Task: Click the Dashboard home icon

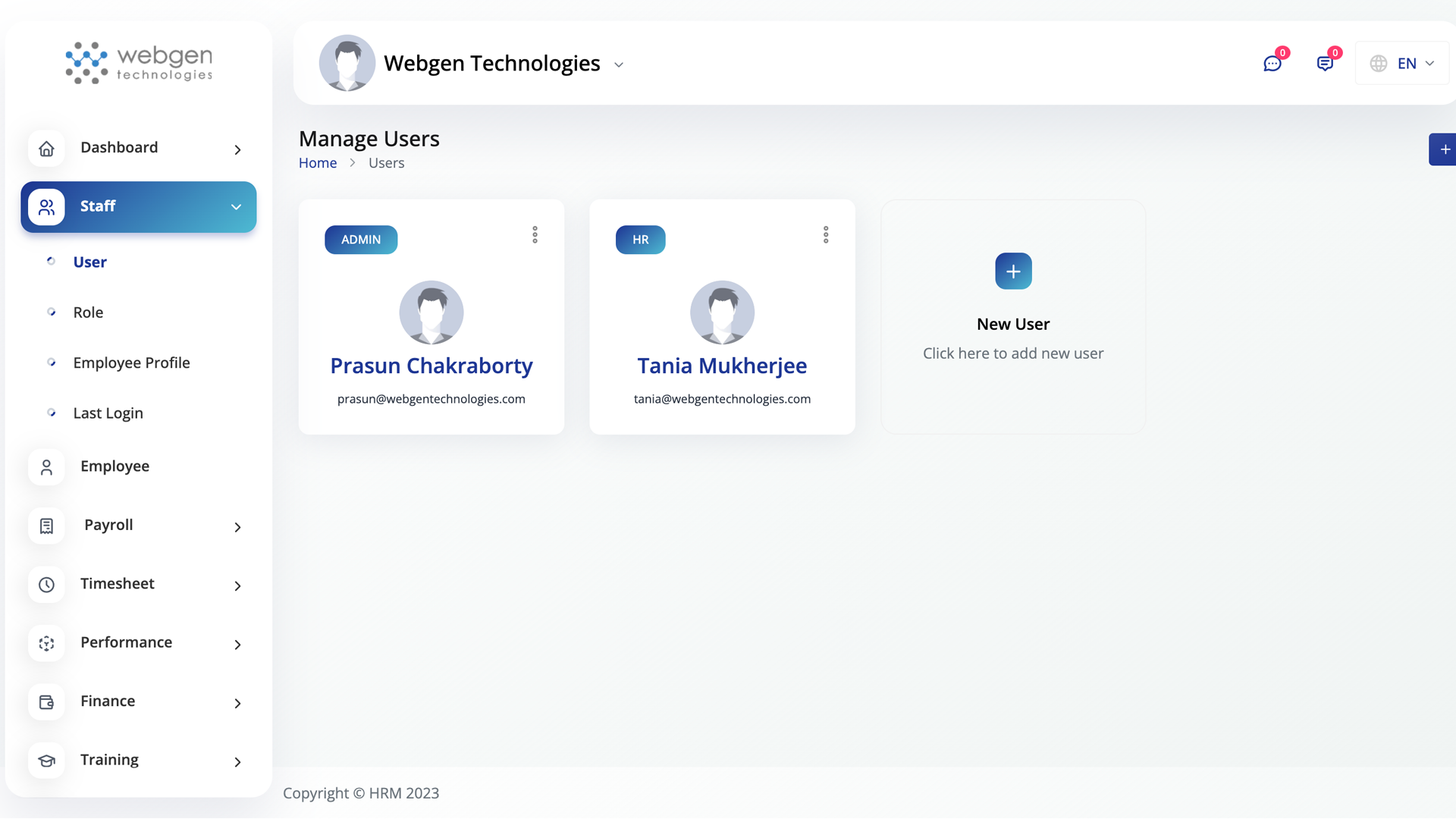Action: (46, 149)
